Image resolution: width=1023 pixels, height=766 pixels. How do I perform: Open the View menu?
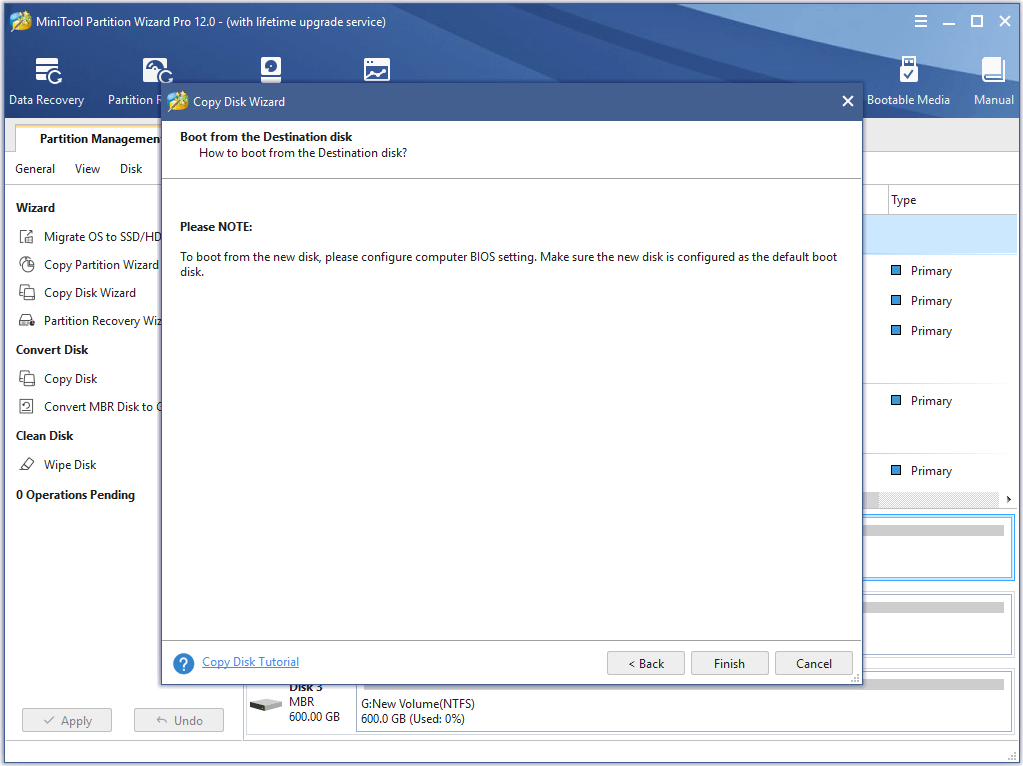pos(87,168)
